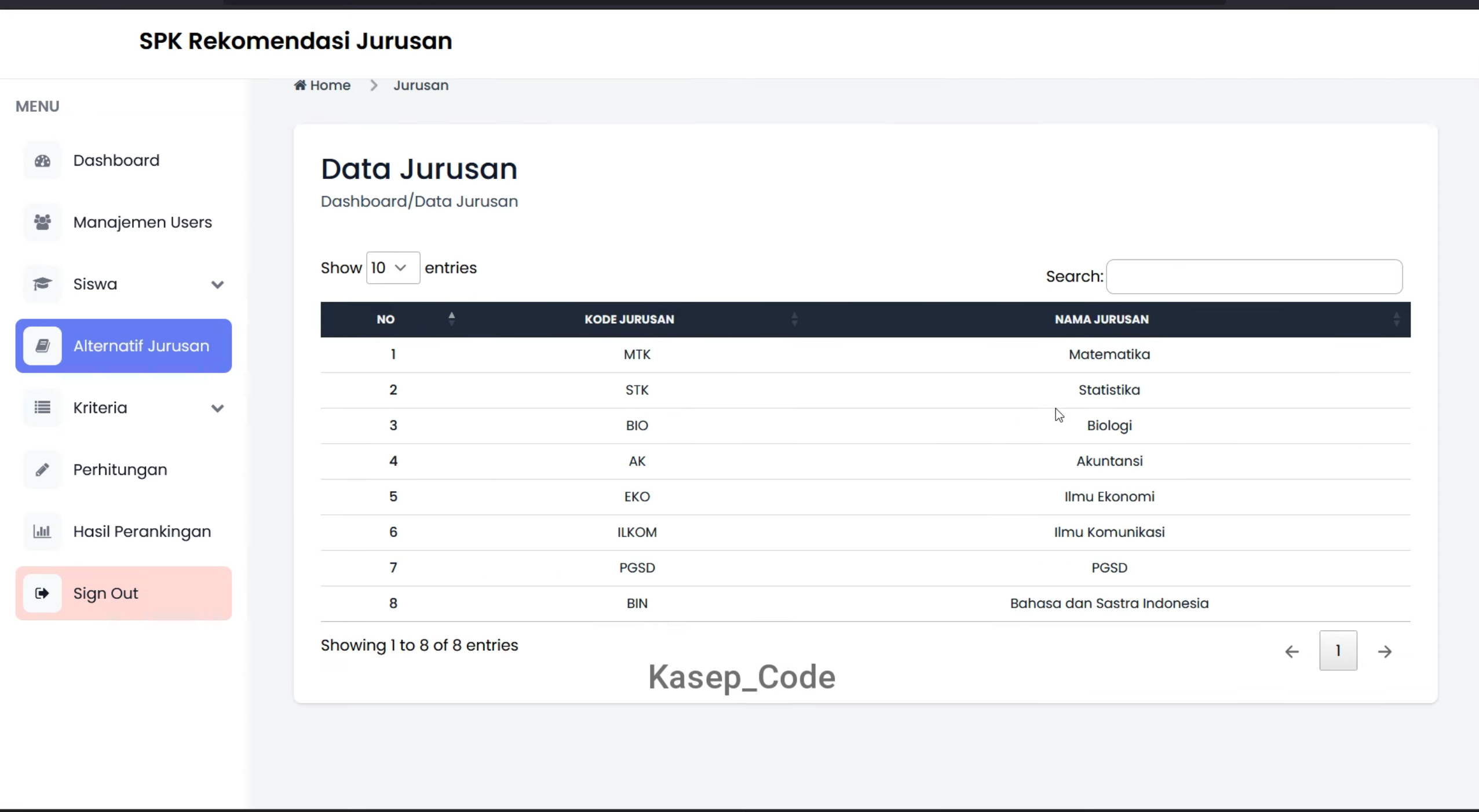Click the Sign Out button label
This screenshot has height=812, width=1479.
(x=105, y=594)
